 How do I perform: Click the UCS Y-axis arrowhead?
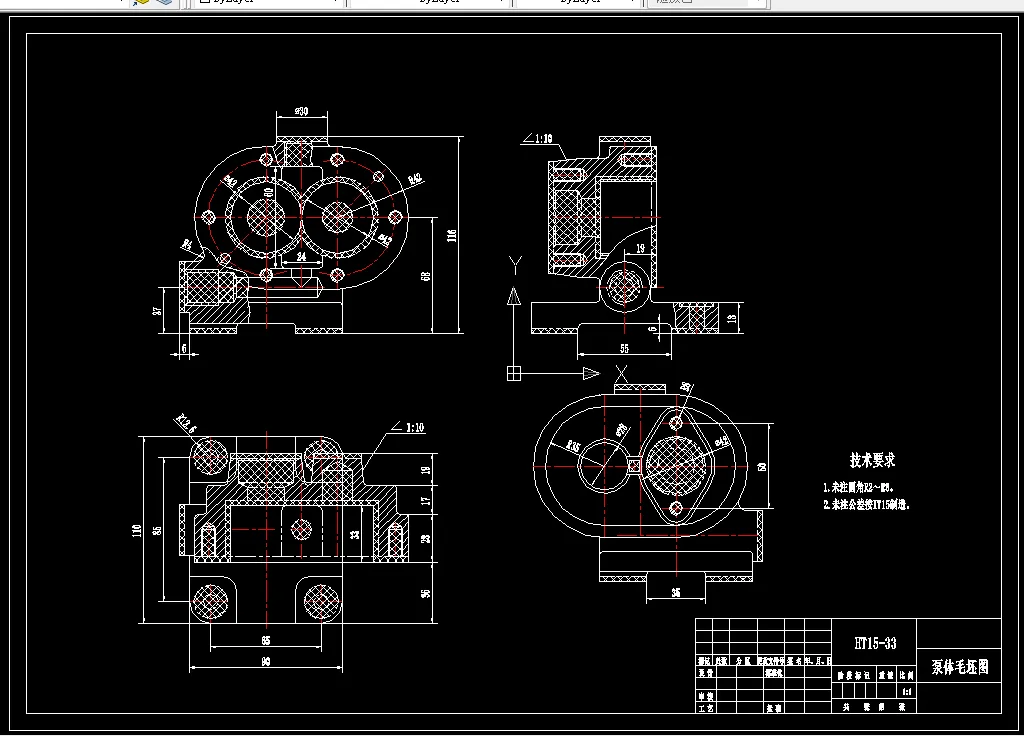tap(515, 296)
